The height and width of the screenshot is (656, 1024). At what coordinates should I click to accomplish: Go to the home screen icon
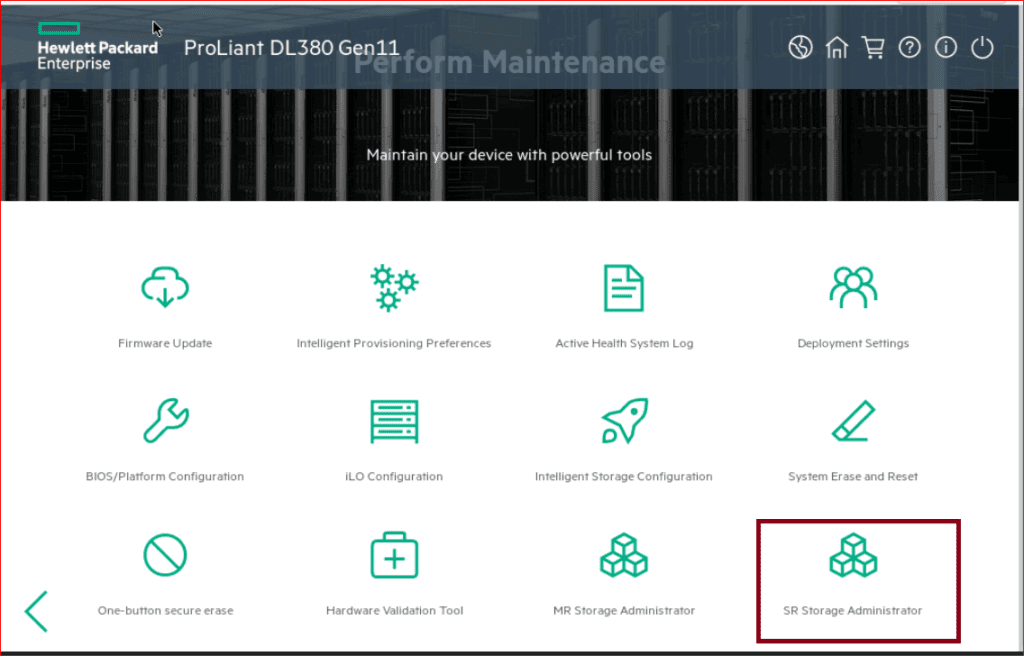pos(836,48)
